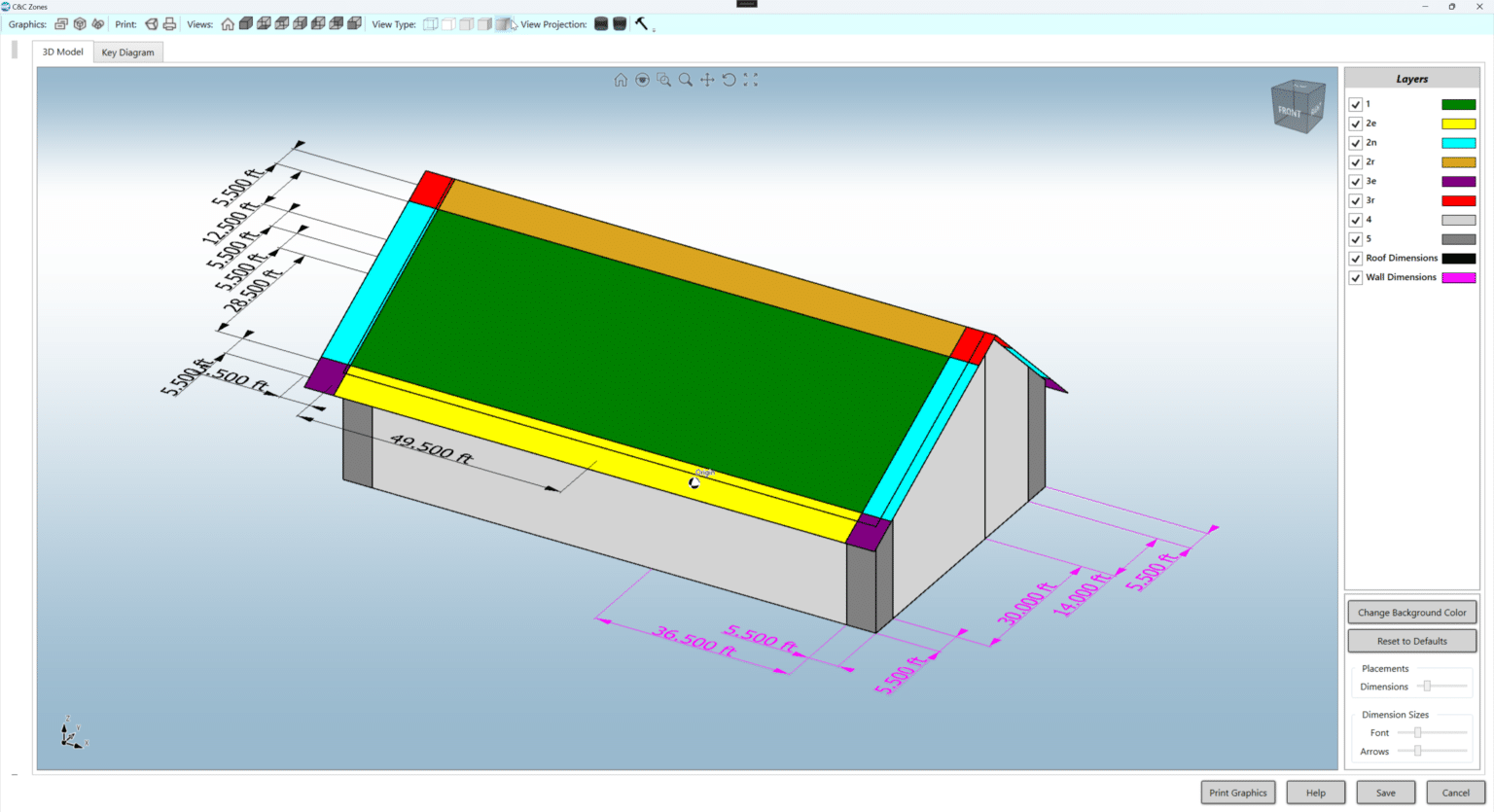1494x812 pixels.
Task: Hide layer 2n by unchecking it
Action: (x=1356, y=142)
